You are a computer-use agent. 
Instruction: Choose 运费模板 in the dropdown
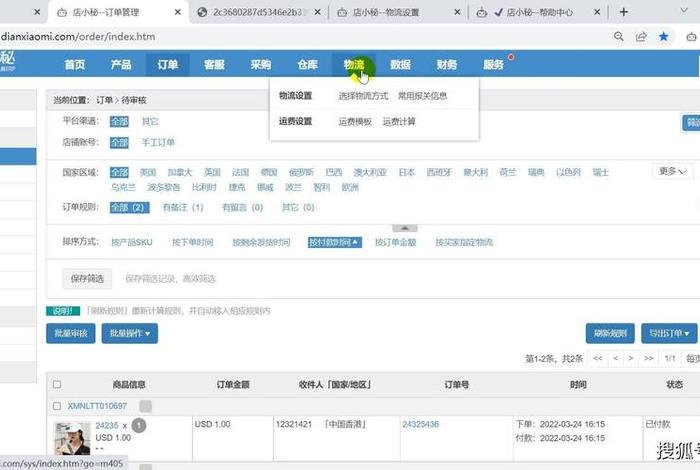point(355,121)
